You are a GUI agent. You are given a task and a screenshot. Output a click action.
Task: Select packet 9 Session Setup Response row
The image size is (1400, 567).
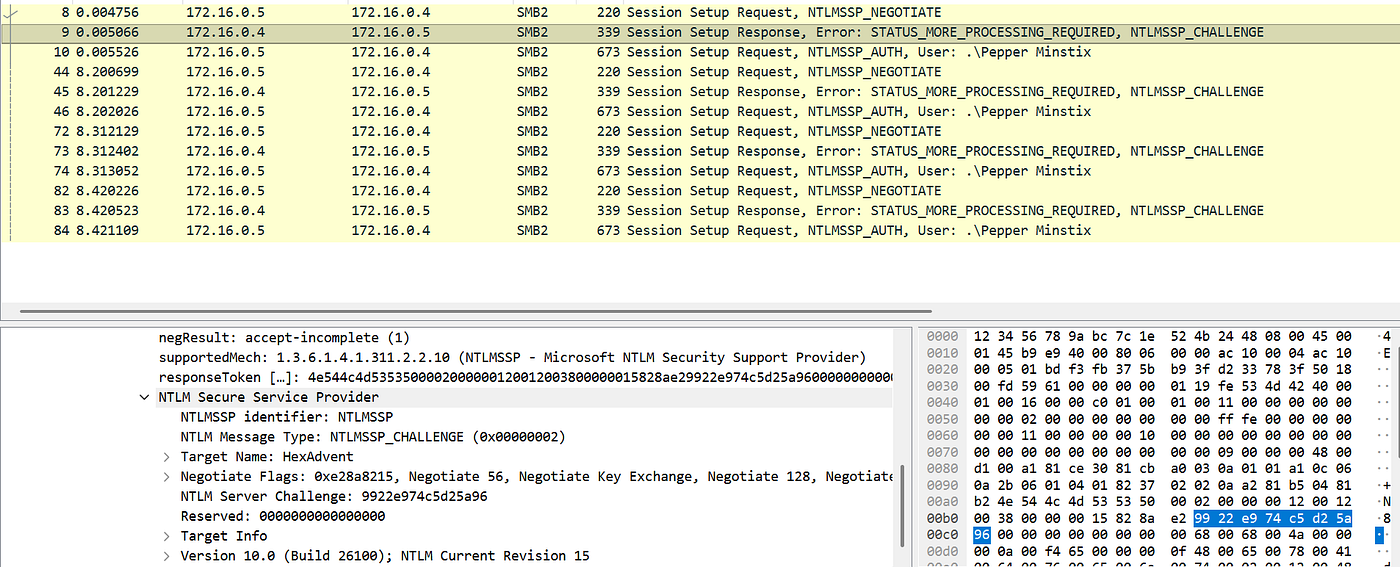[x=700, y=32]
